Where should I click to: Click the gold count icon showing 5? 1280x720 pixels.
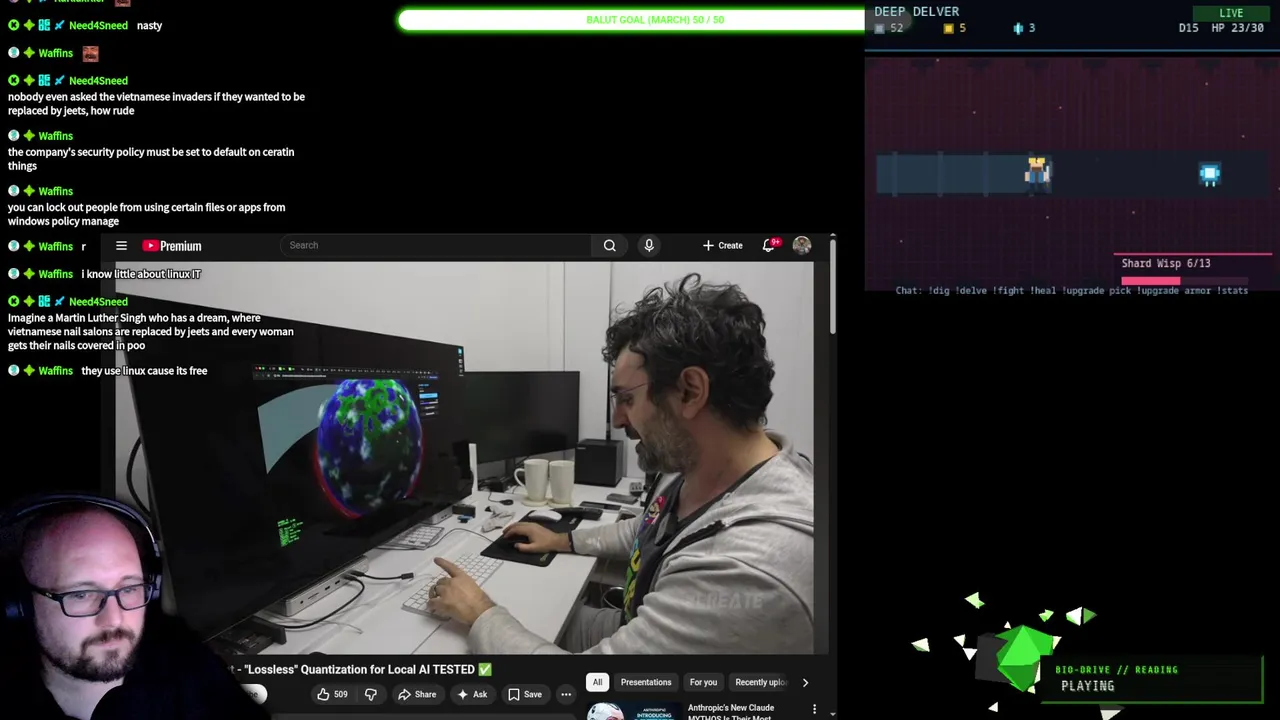tap(948, 28)
